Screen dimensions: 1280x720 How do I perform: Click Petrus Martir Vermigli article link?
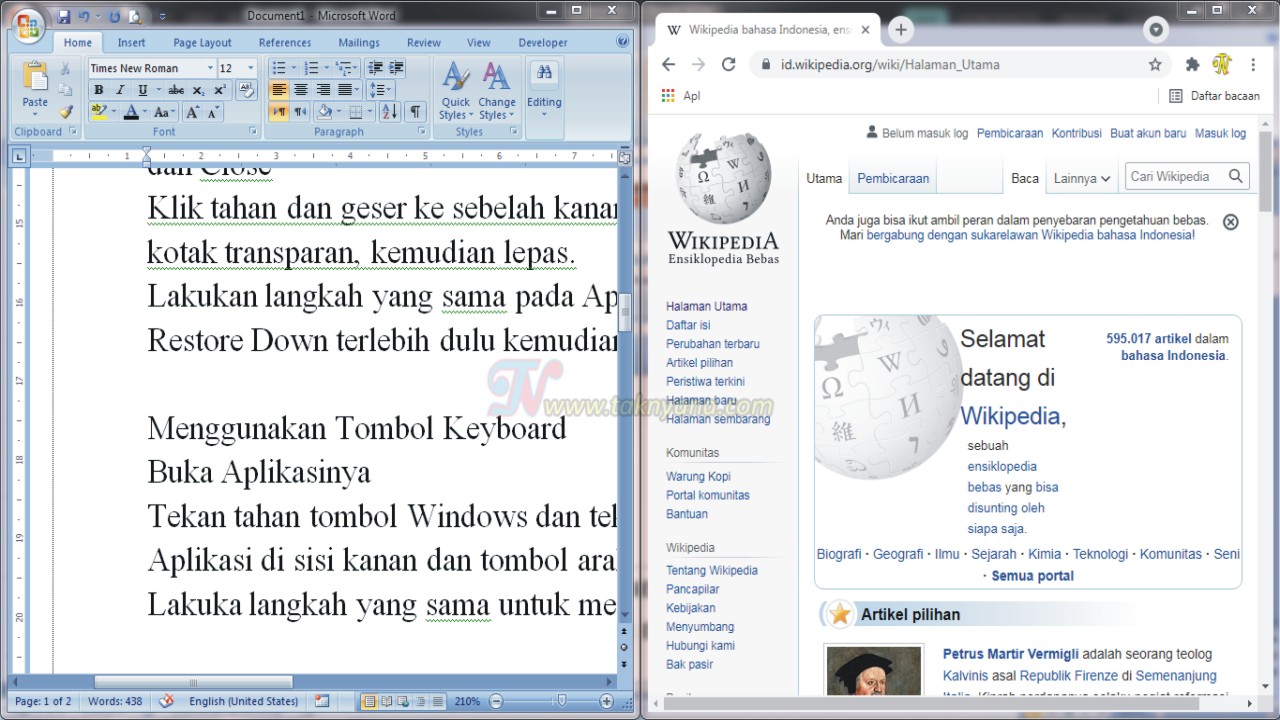1010,654
